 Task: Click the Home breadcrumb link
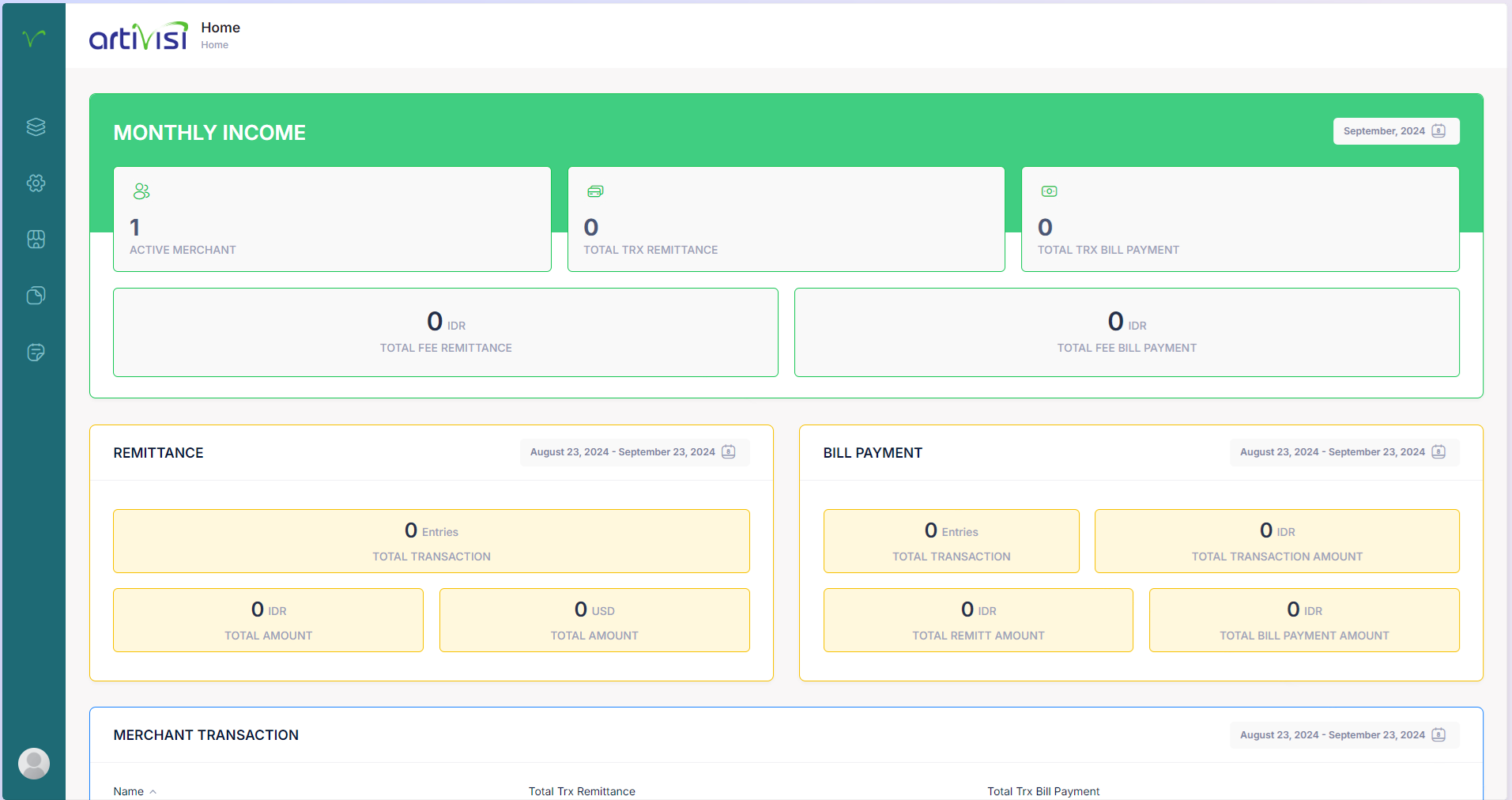(x=214, y=45)
